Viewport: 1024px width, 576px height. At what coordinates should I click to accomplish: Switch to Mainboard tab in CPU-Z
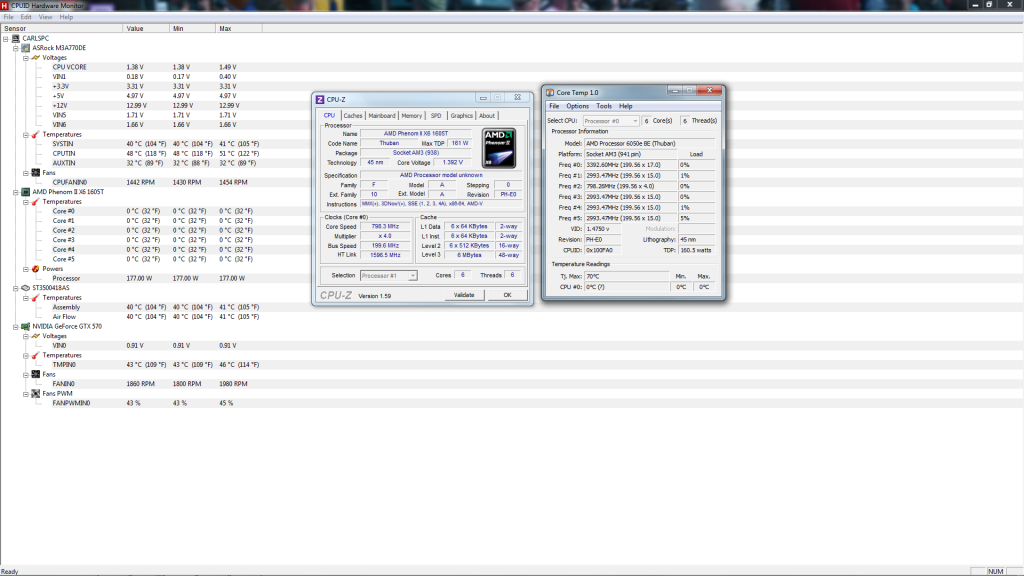(381, 116)
